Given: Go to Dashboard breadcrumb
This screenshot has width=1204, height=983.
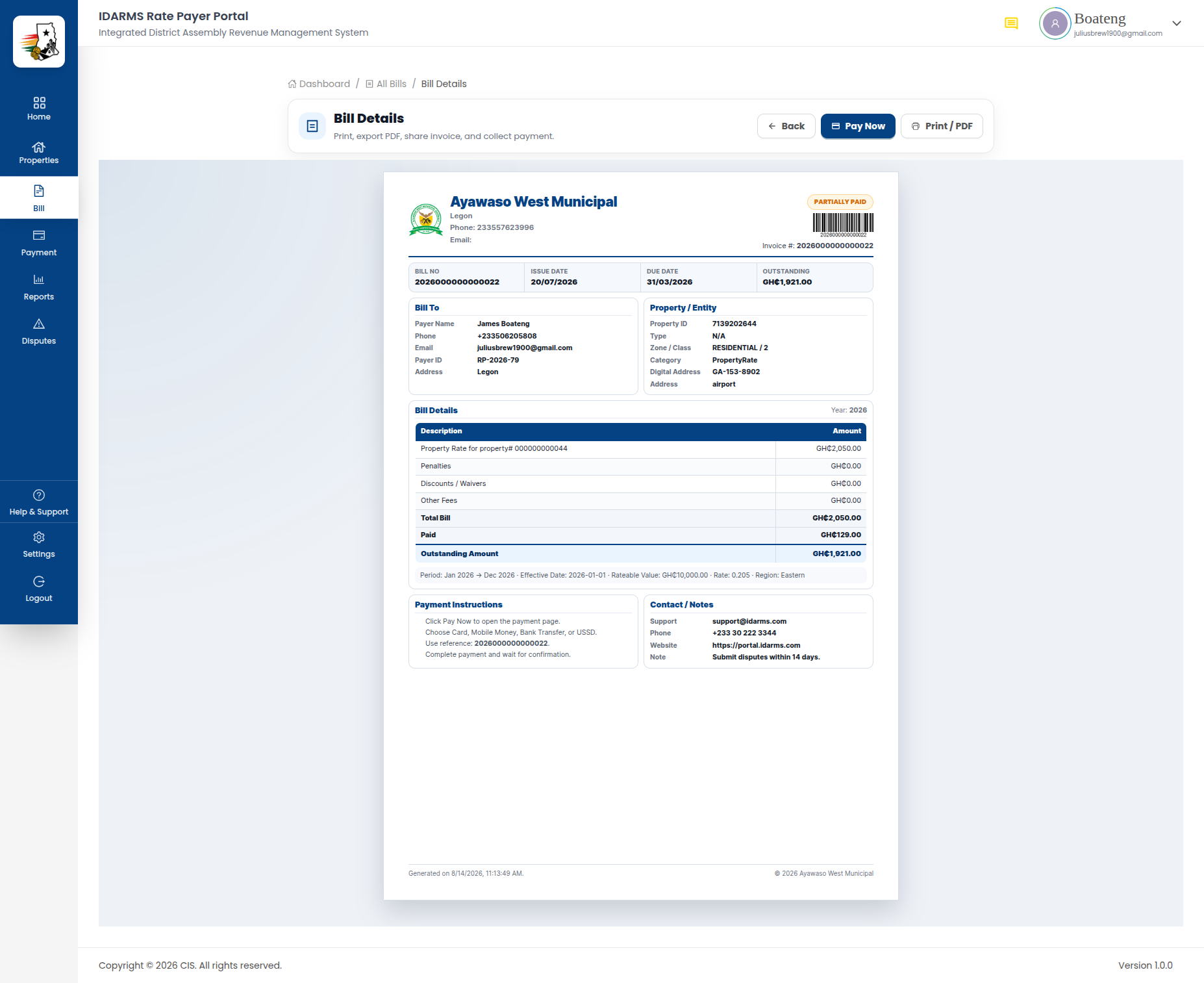Looking at the screenshot, I should pyautogui.click(x=319, y=84).
